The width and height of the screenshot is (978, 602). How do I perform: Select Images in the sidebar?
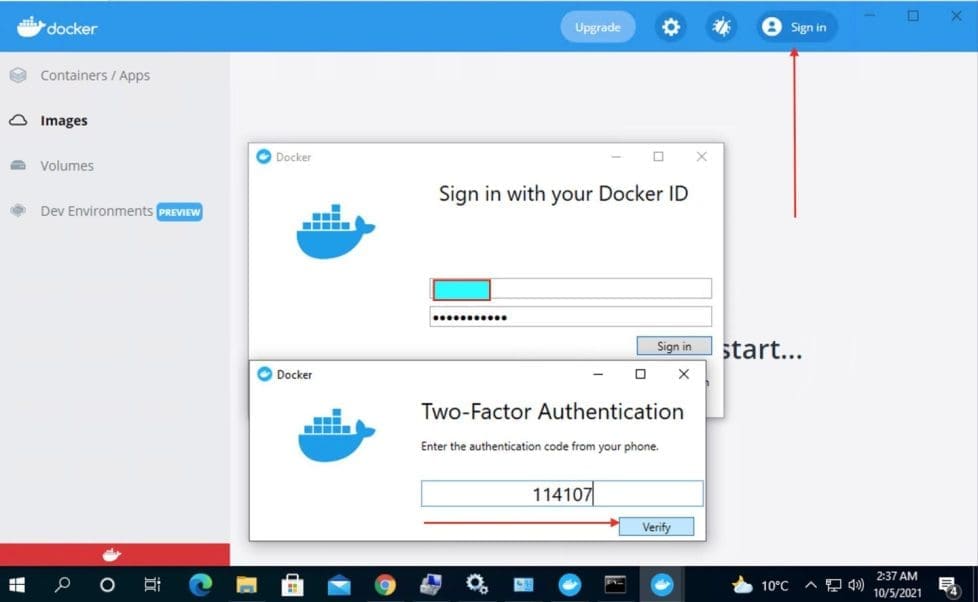pos(63,120)
